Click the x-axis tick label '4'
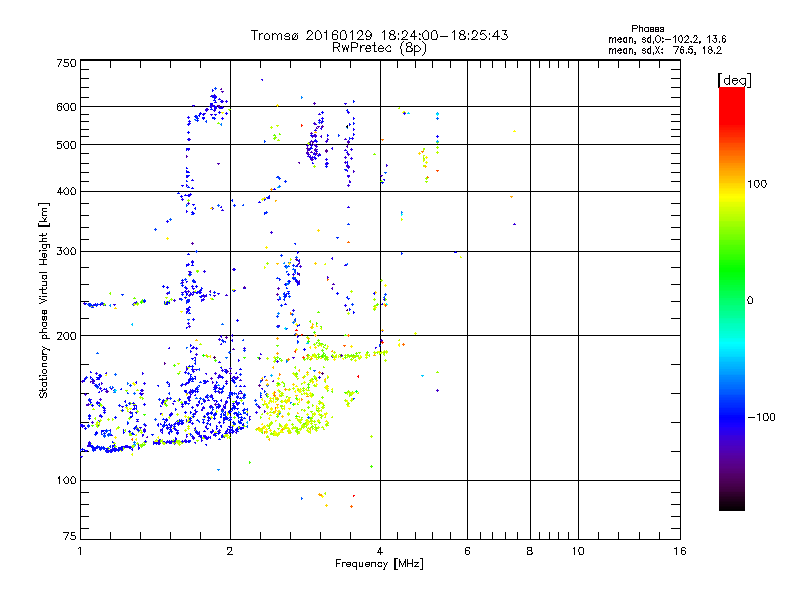 [x=380, y=551]
